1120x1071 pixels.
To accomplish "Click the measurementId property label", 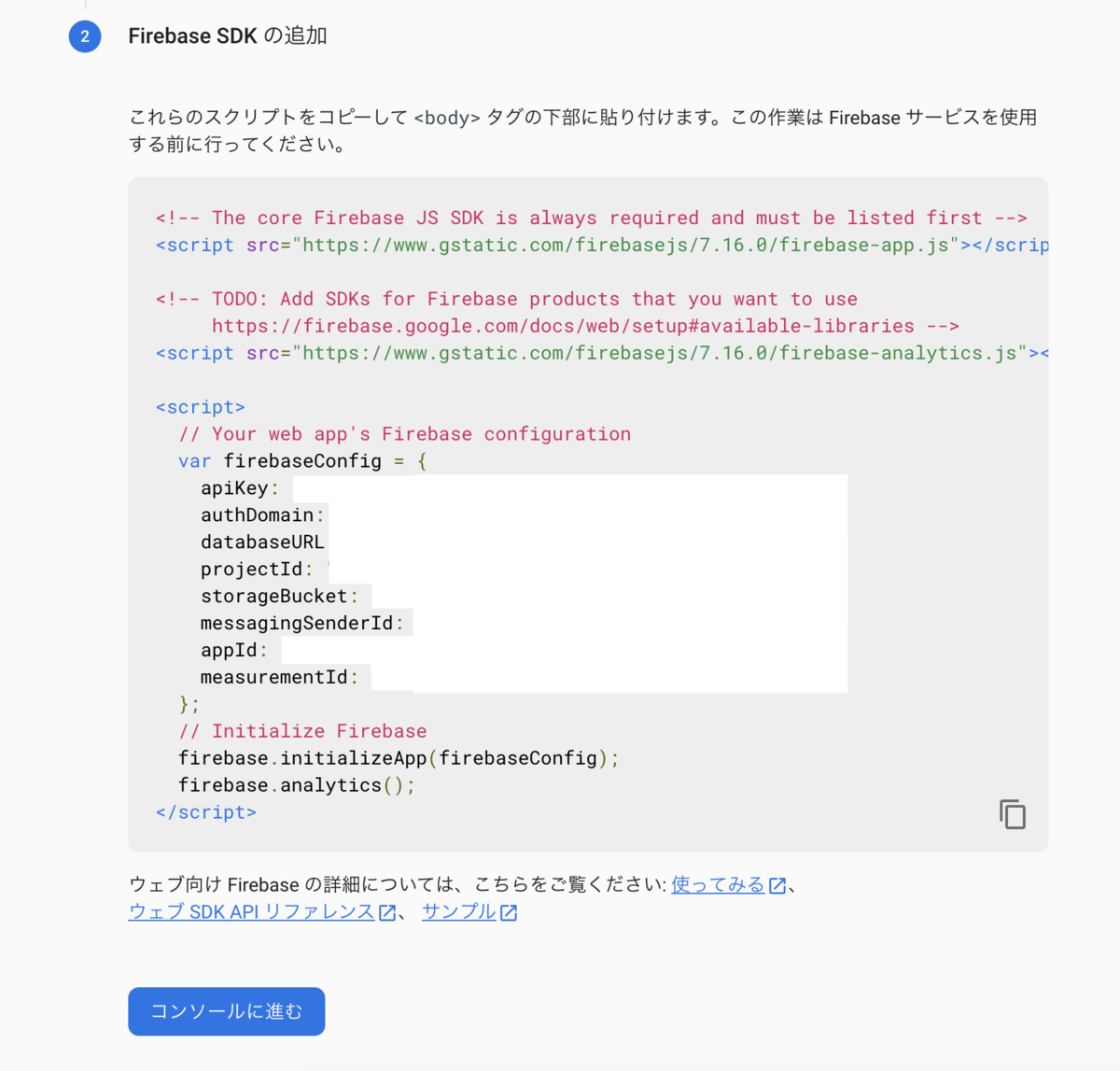I will 279,678.
